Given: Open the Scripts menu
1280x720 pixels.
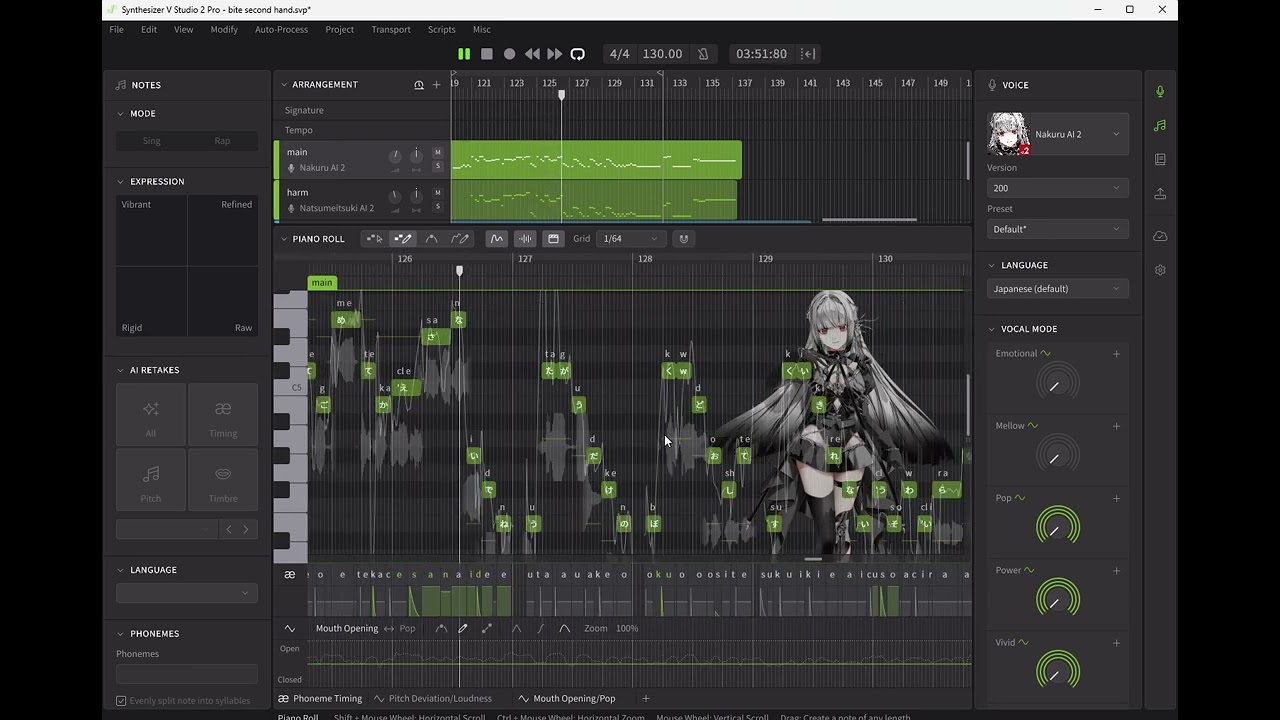Looking at the screenshot, I should 441,29.
